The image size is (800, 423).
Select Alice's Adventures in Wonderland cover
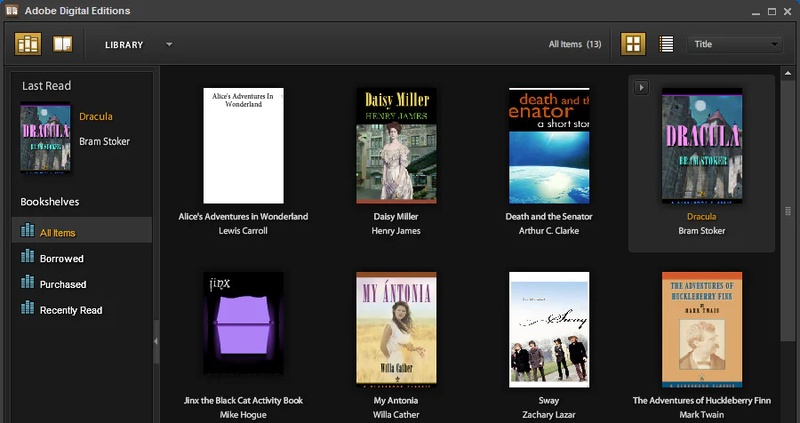(243, 145)
